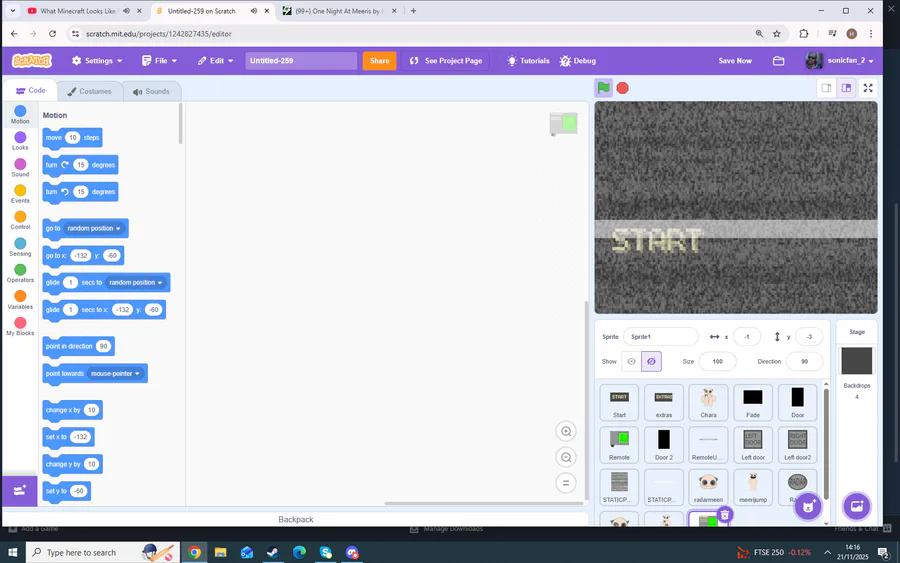Open the Windows Start menu

12,553
